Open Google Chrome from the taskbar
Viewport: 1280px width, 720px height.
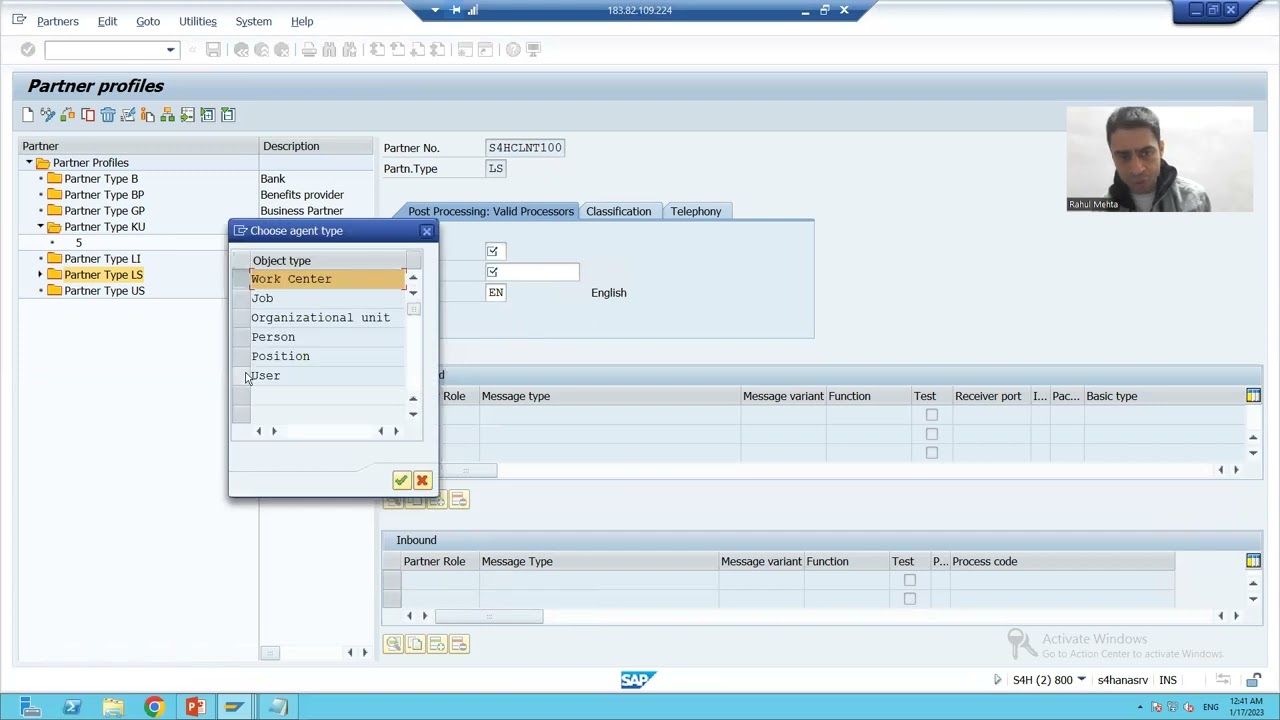pos(154,707)
